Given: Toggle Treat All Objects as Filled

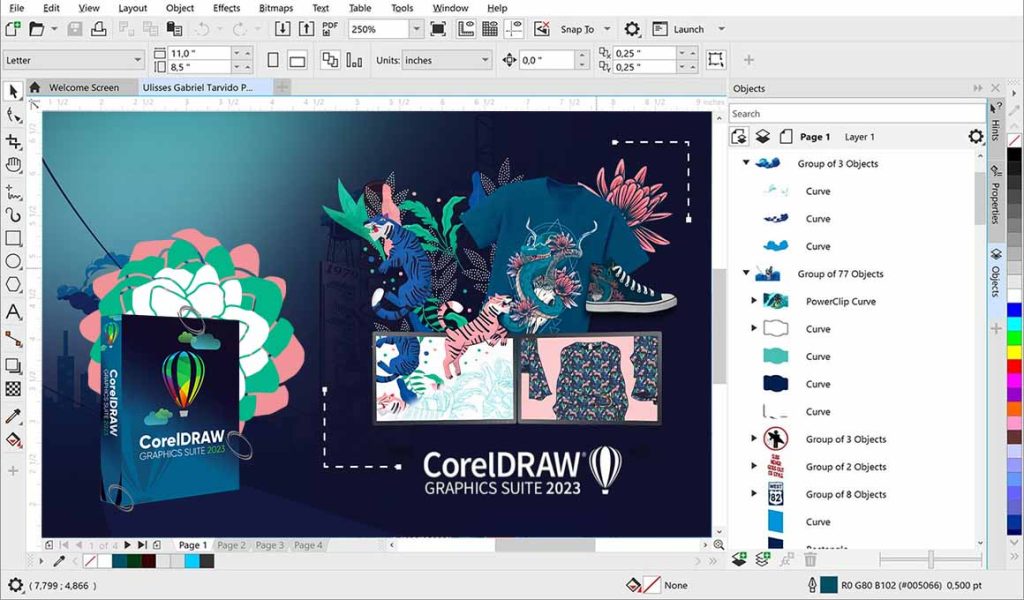Looking at the screenshot, I should click(x=716, y=59).
